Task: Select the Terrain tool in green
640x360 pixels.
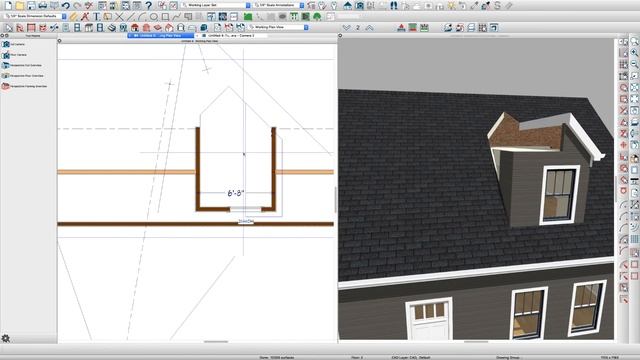Action: [248, 17]
